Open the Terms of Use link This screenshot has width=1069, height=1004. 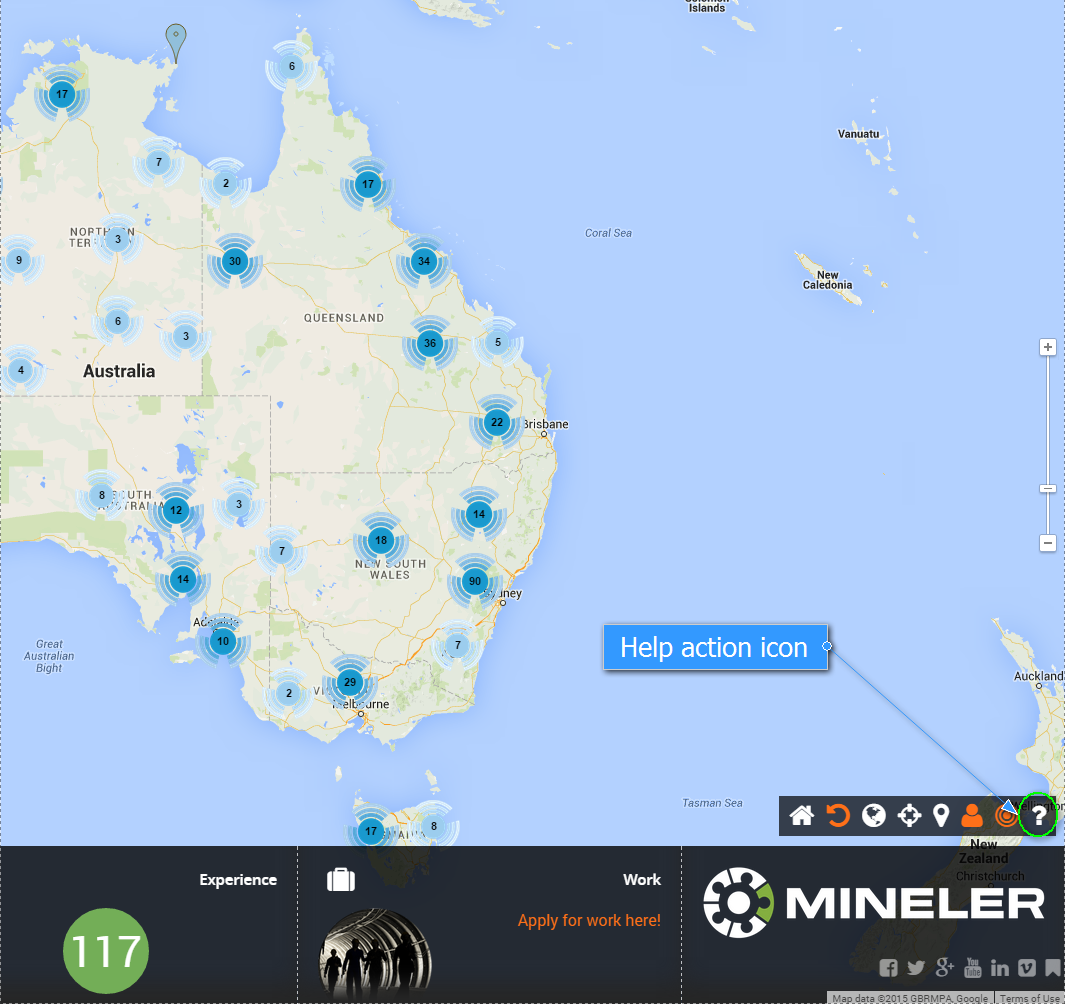[x=1029, y=998]
